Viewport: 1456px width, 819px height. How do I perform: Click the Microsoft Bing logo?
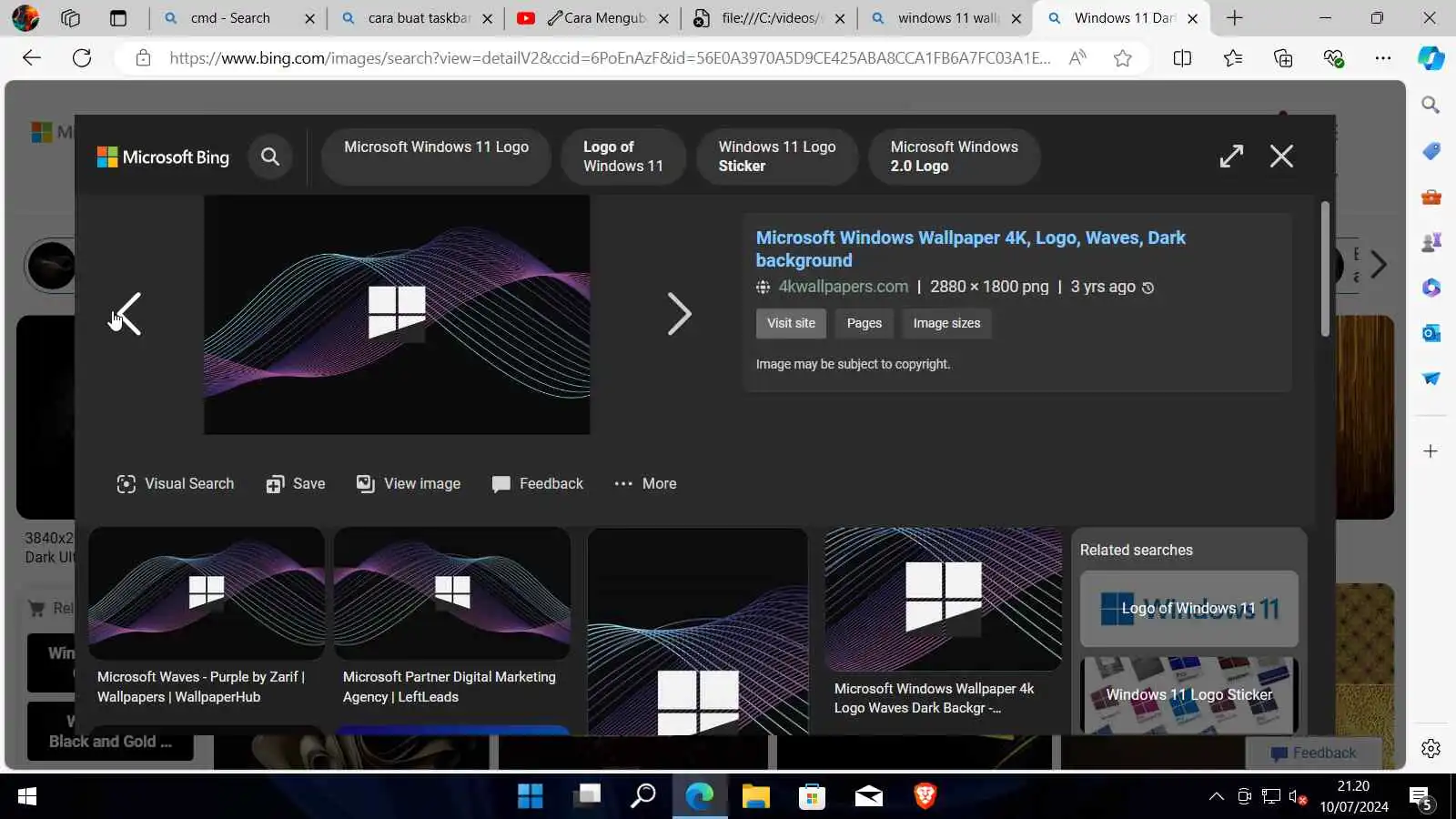164,157
